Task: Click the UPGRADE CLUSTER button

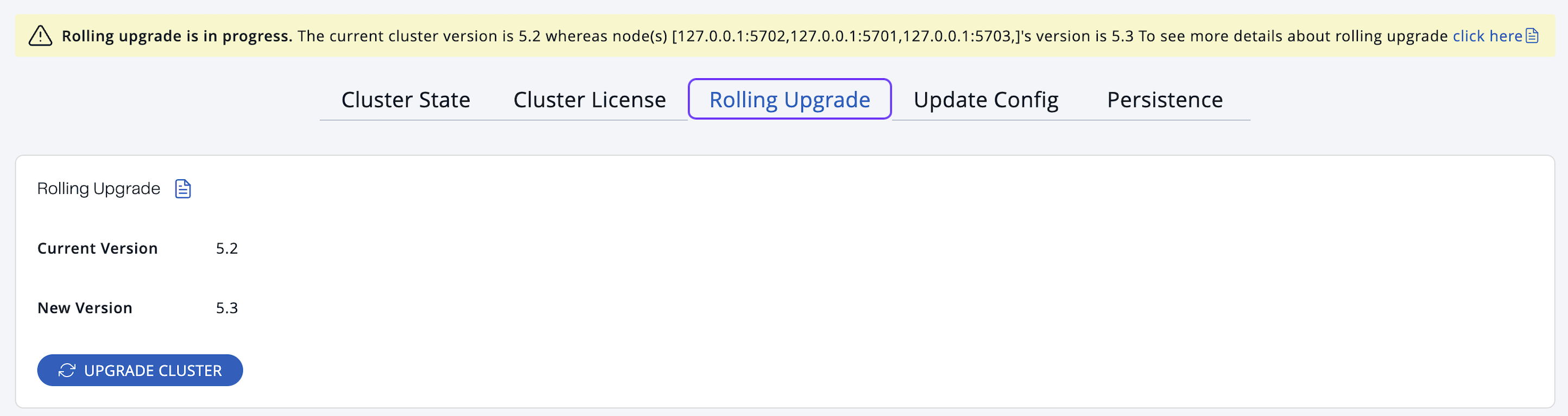Action: (x=140, y=370)
